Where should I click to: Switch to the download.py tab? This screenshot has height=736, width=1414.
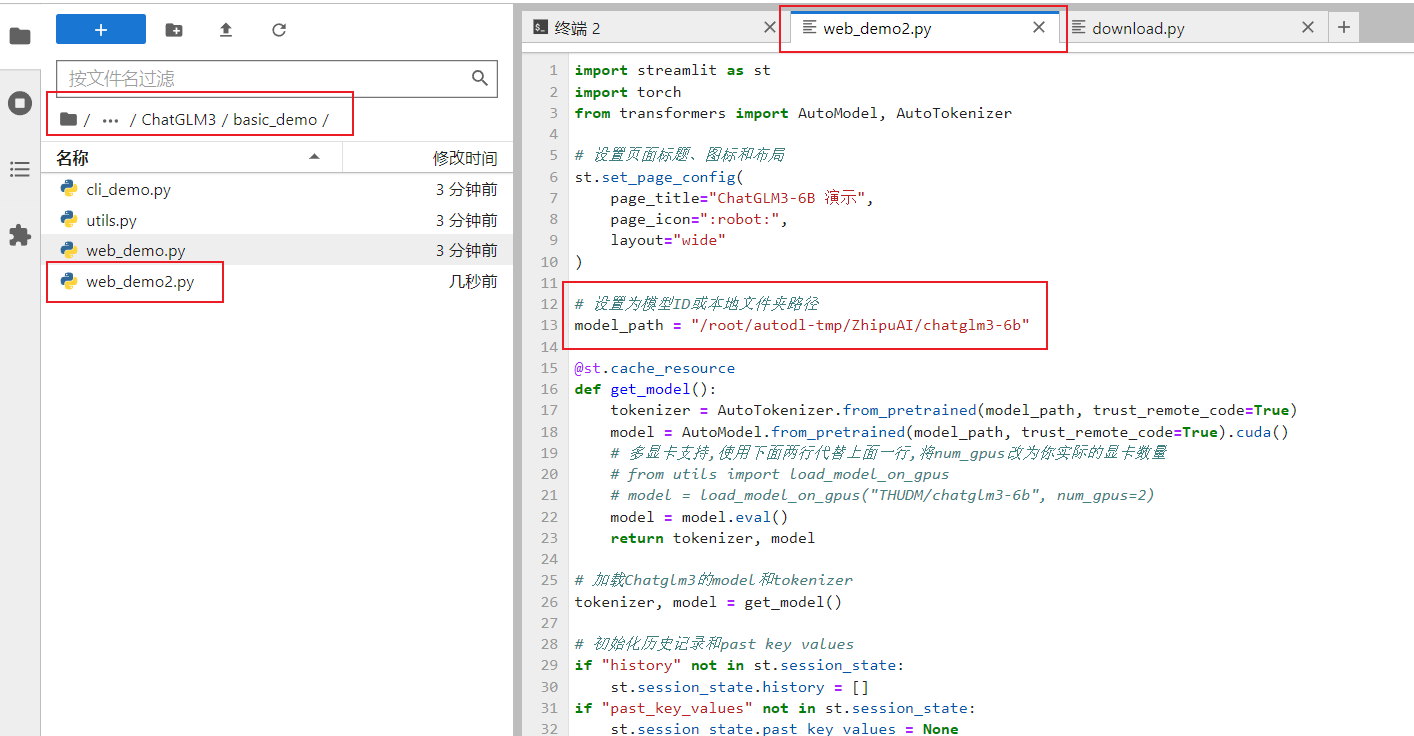(1138, 28)
